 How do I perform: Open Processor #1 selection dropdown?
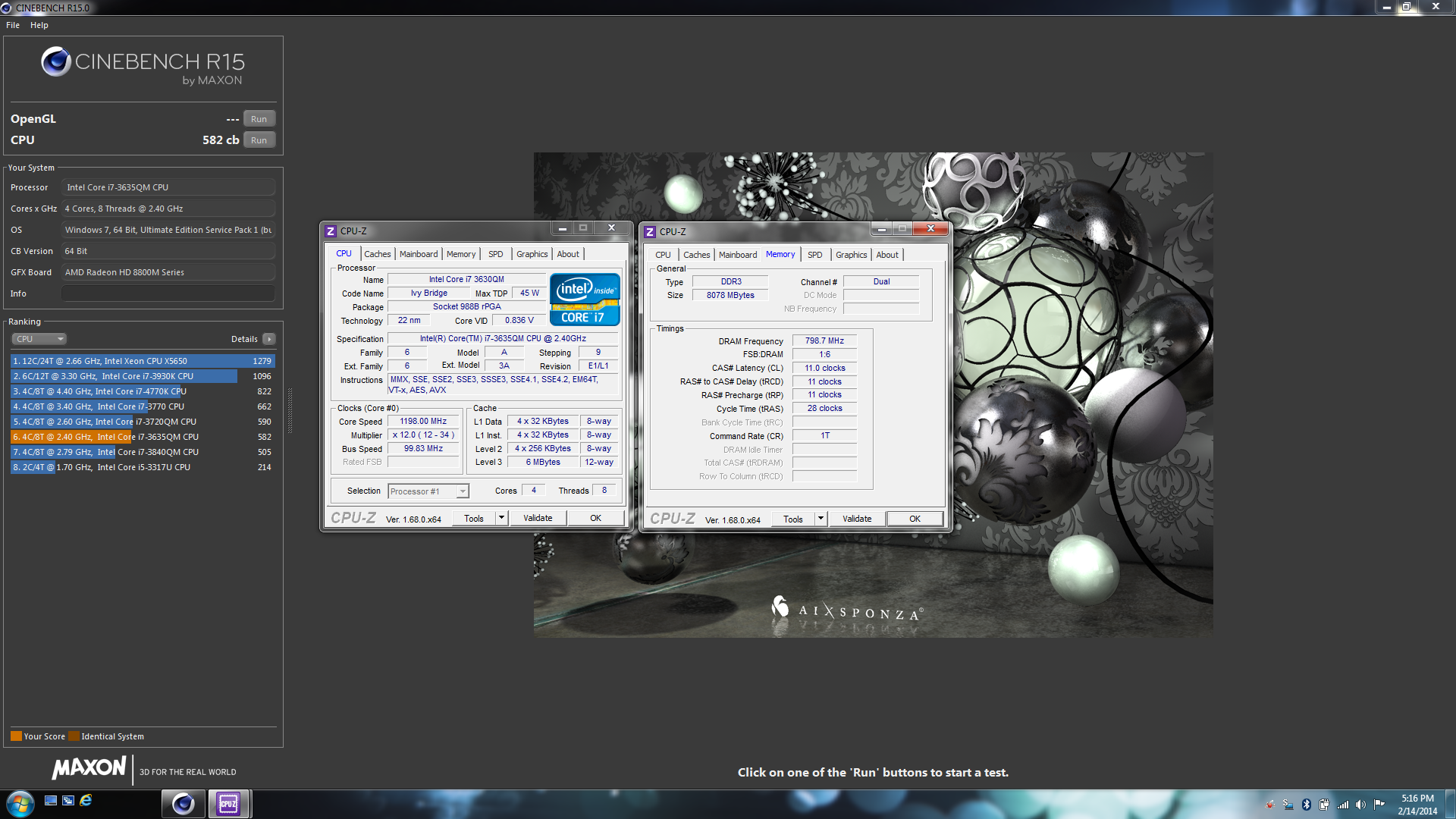(428, 491)
